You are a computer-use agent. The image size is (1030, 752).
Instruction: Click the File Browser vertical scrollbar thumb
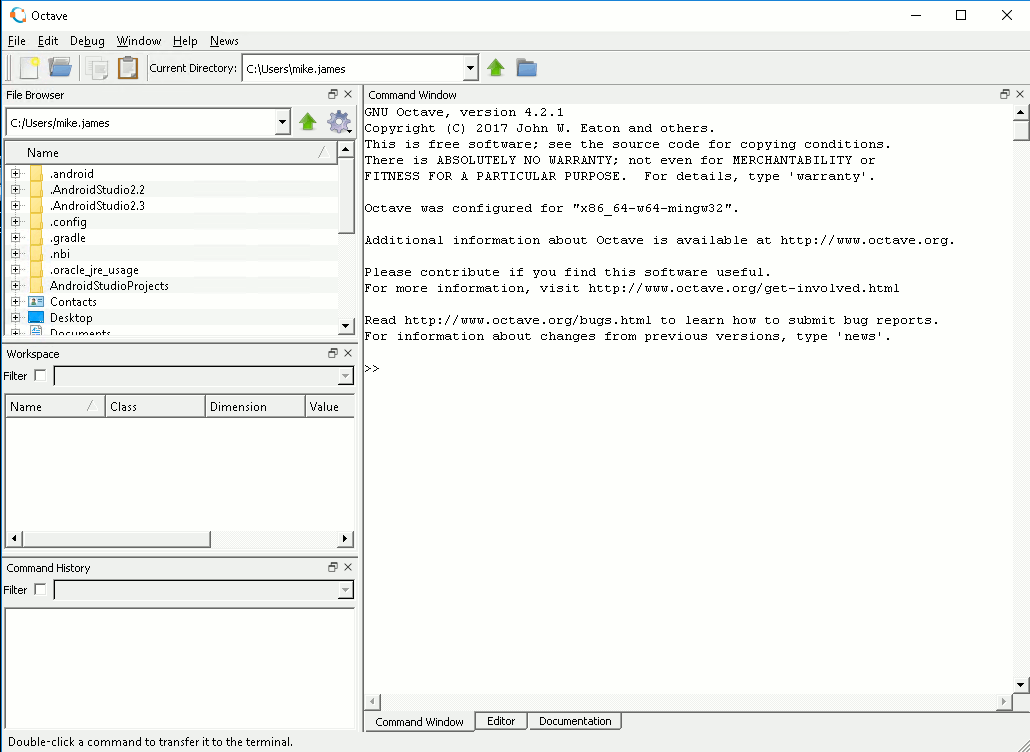click(346, 195)
